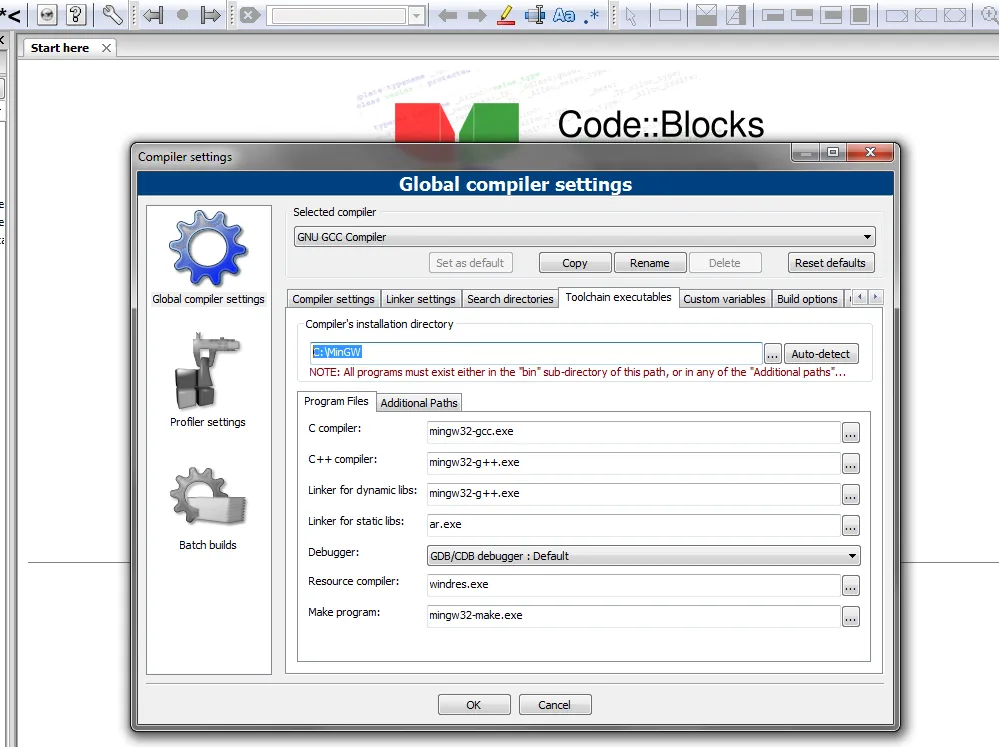Switch to Linker settings tab
The width and height of the screenshot is (999, 747).
pyautogui.click(x=420, y=299)
